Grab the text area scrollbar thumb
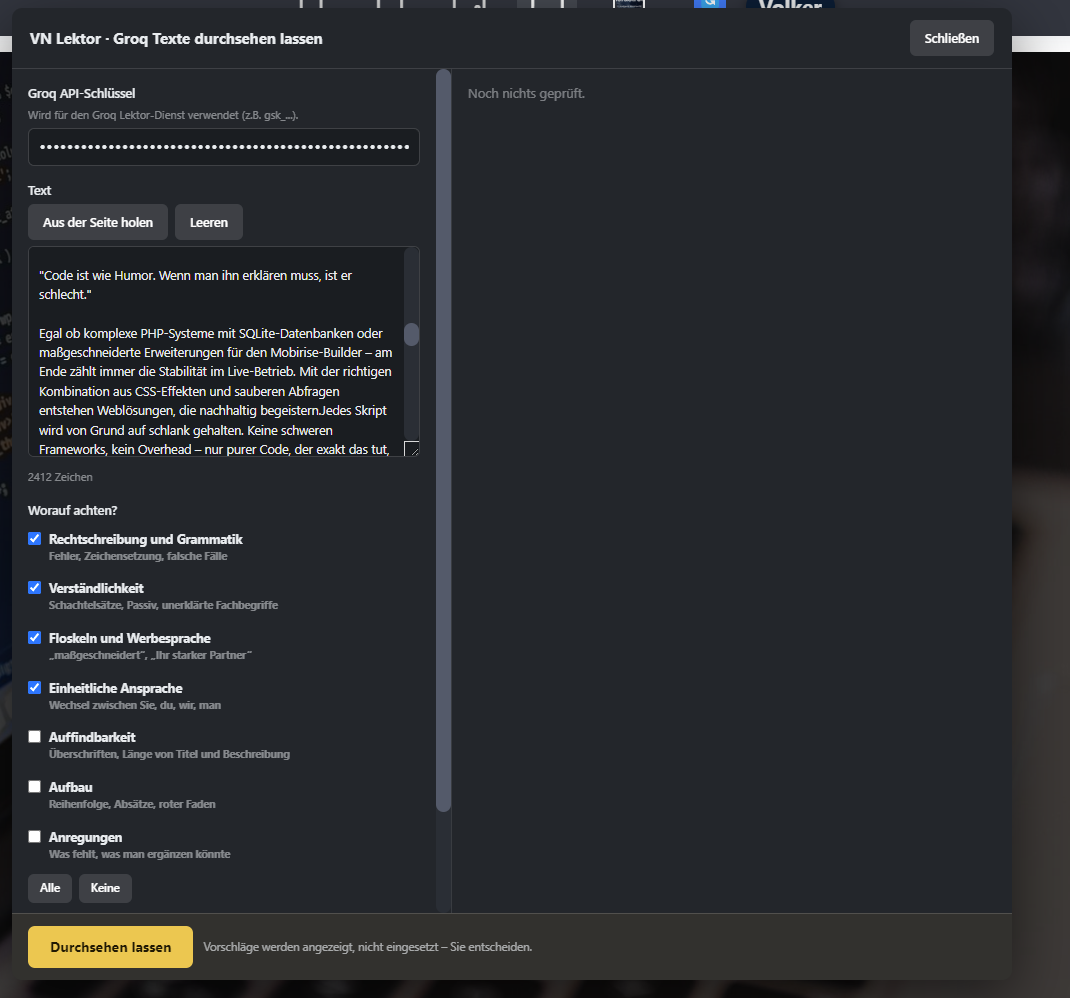The image size is (1070, 998). (x=411, y=334)
